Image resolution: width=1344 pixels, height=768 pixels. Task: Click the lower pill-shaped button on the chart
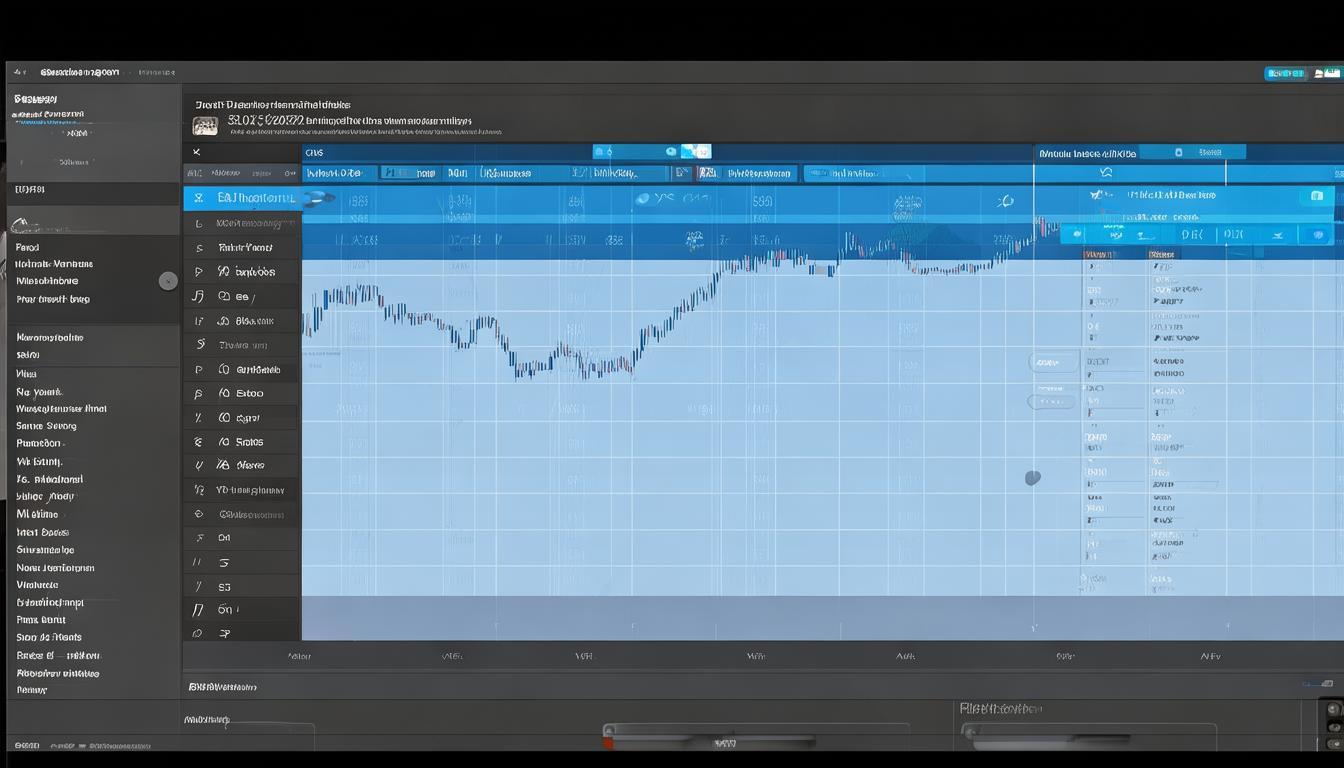(x=1051, y=402)
